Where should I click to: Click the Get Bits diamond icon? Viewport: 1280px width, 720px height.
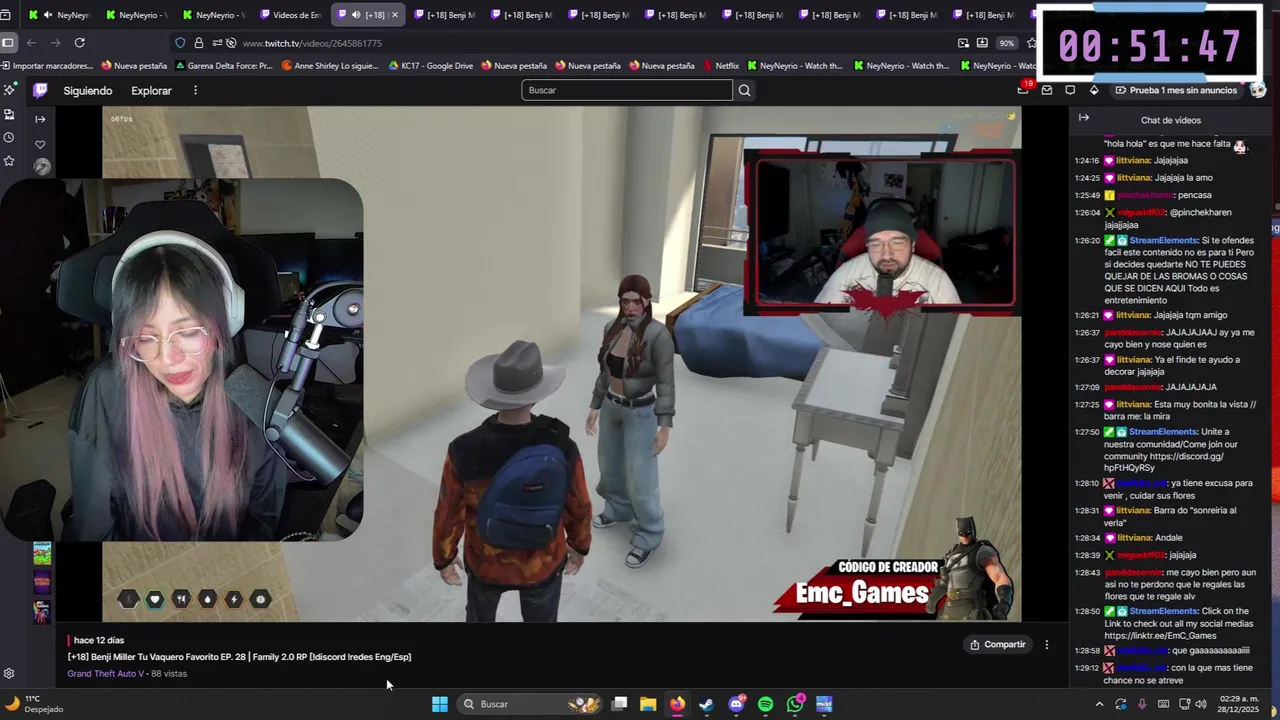click(1094, 90)
